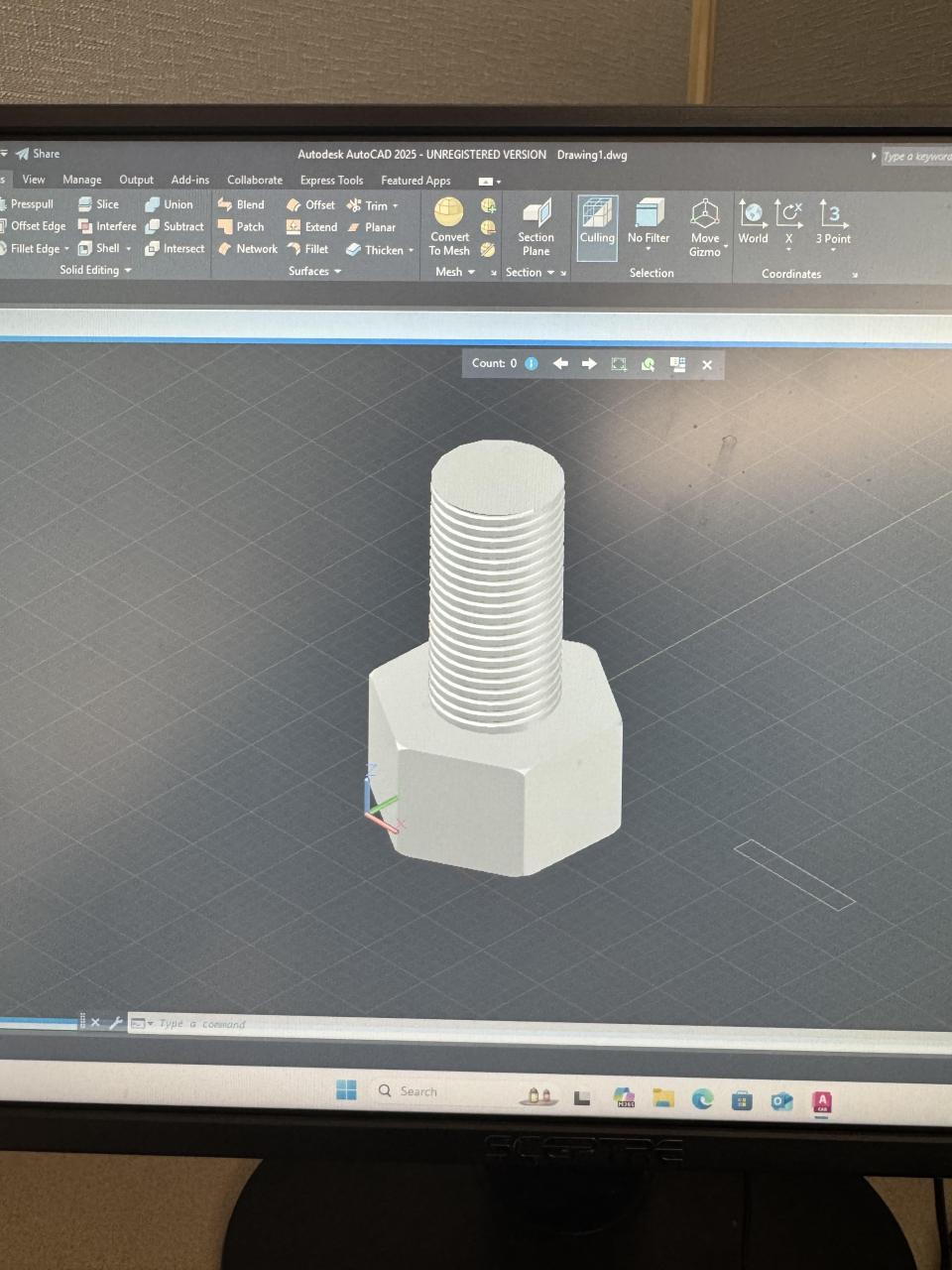
Task: Click the info icon beside Count
Action: coord(532,363)
